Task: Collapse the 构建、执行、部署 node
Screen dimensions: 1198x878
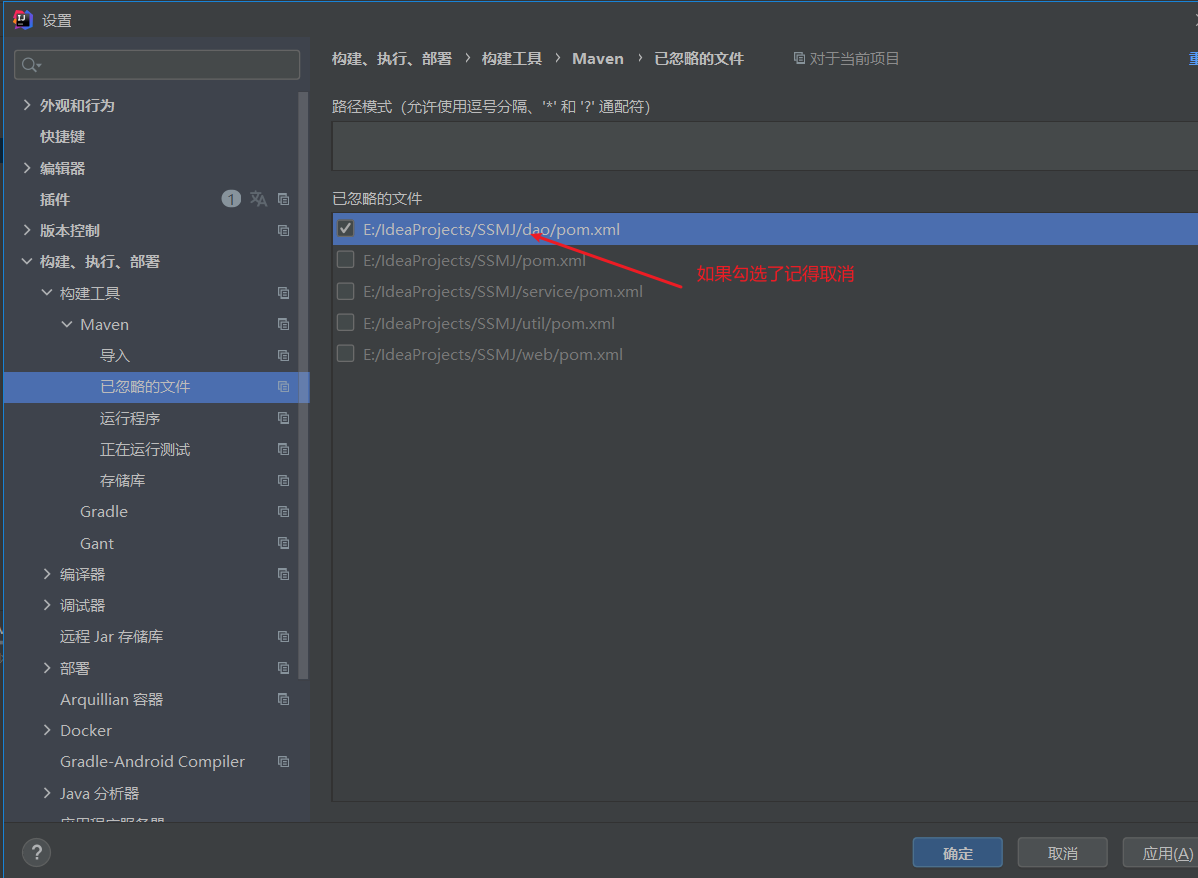Action: point(27,261)
